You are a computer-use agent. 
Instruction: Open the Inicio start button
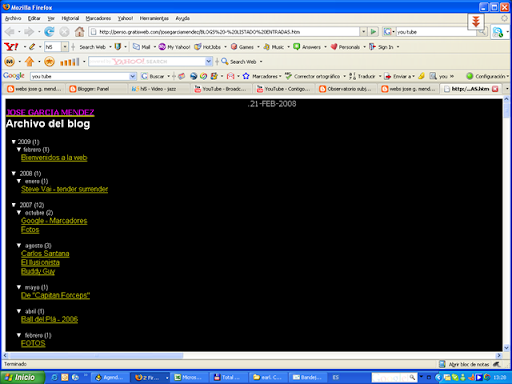[x=23, y=377]
